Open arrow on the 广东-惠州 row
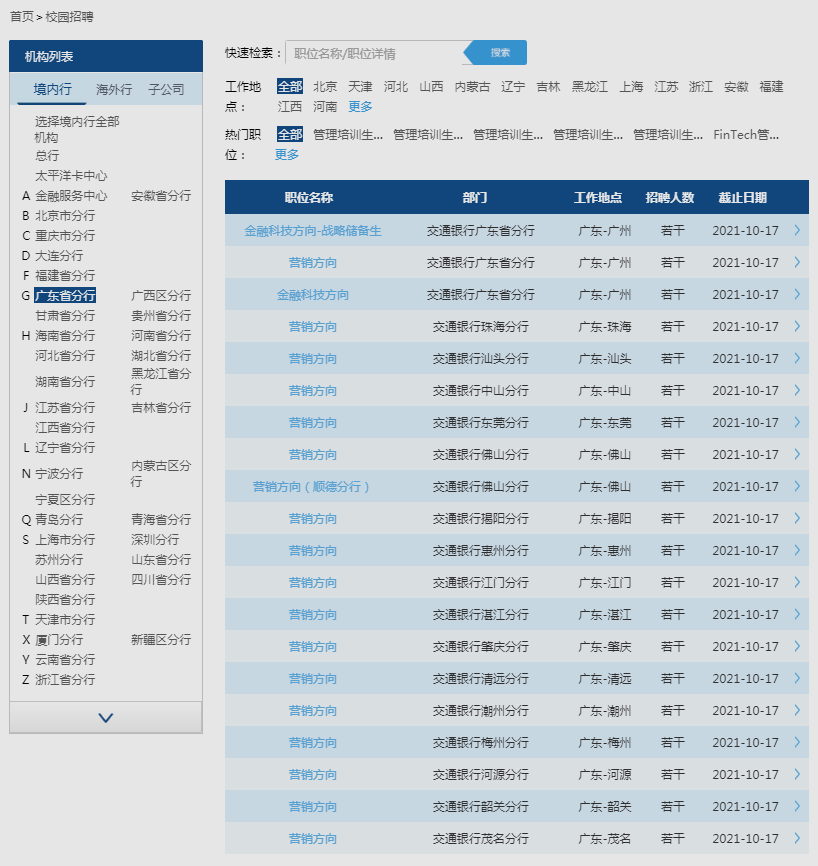The image size is (818, 866). [x=797, y=551]
